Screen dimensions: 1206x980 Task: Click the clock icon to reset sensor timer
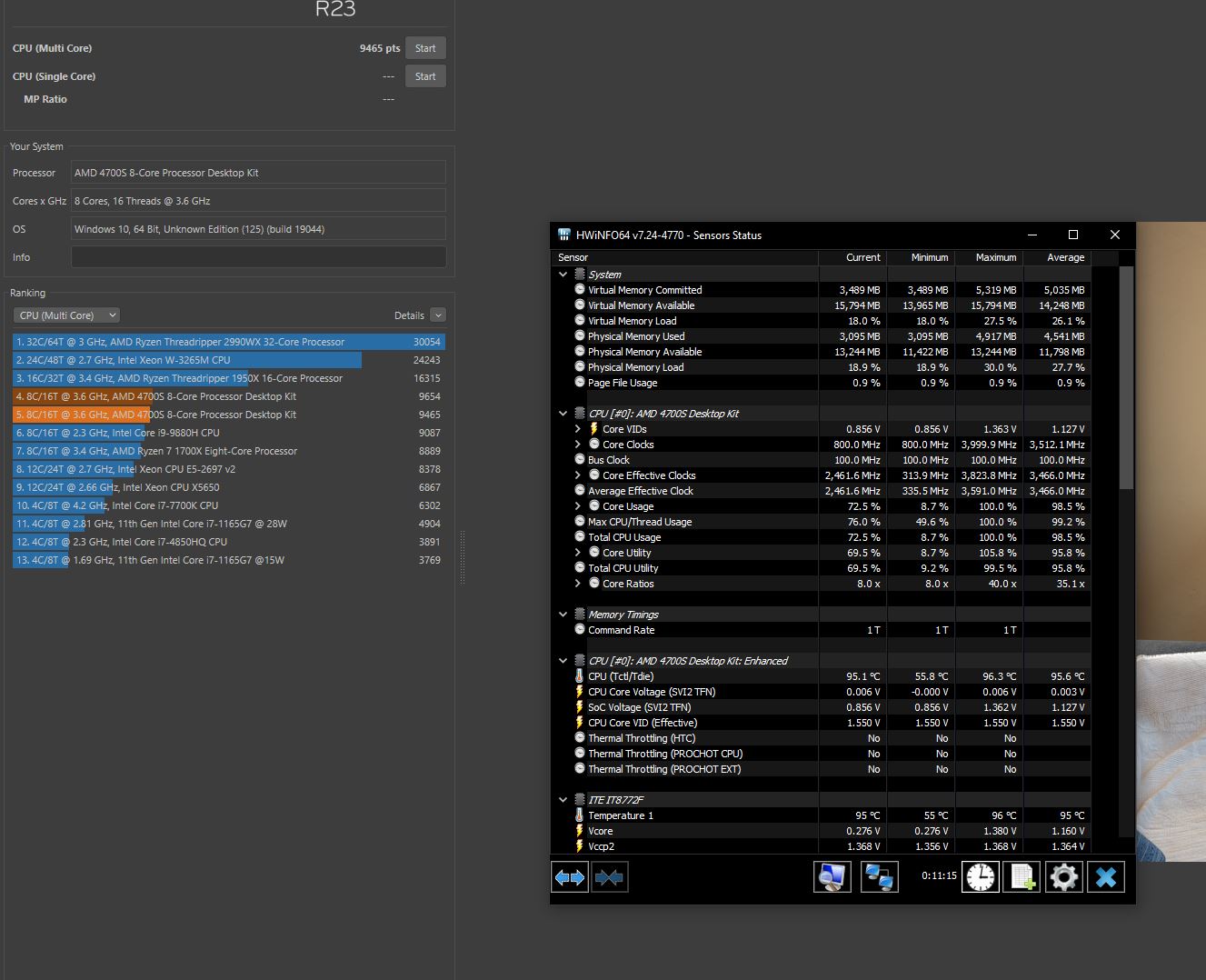981,877
